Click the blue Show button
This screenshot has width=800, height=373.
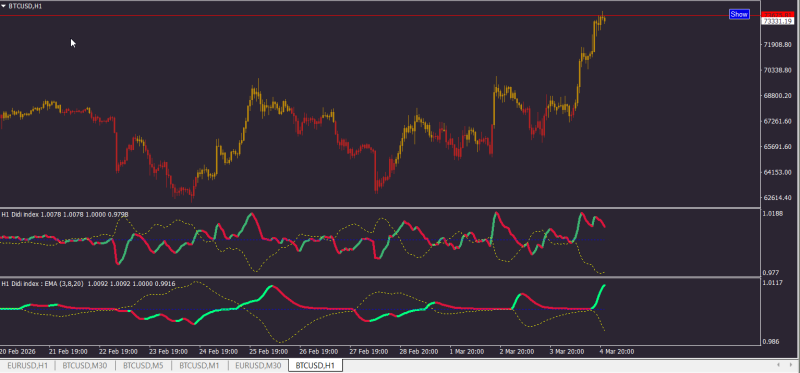(x=739, y=14)
